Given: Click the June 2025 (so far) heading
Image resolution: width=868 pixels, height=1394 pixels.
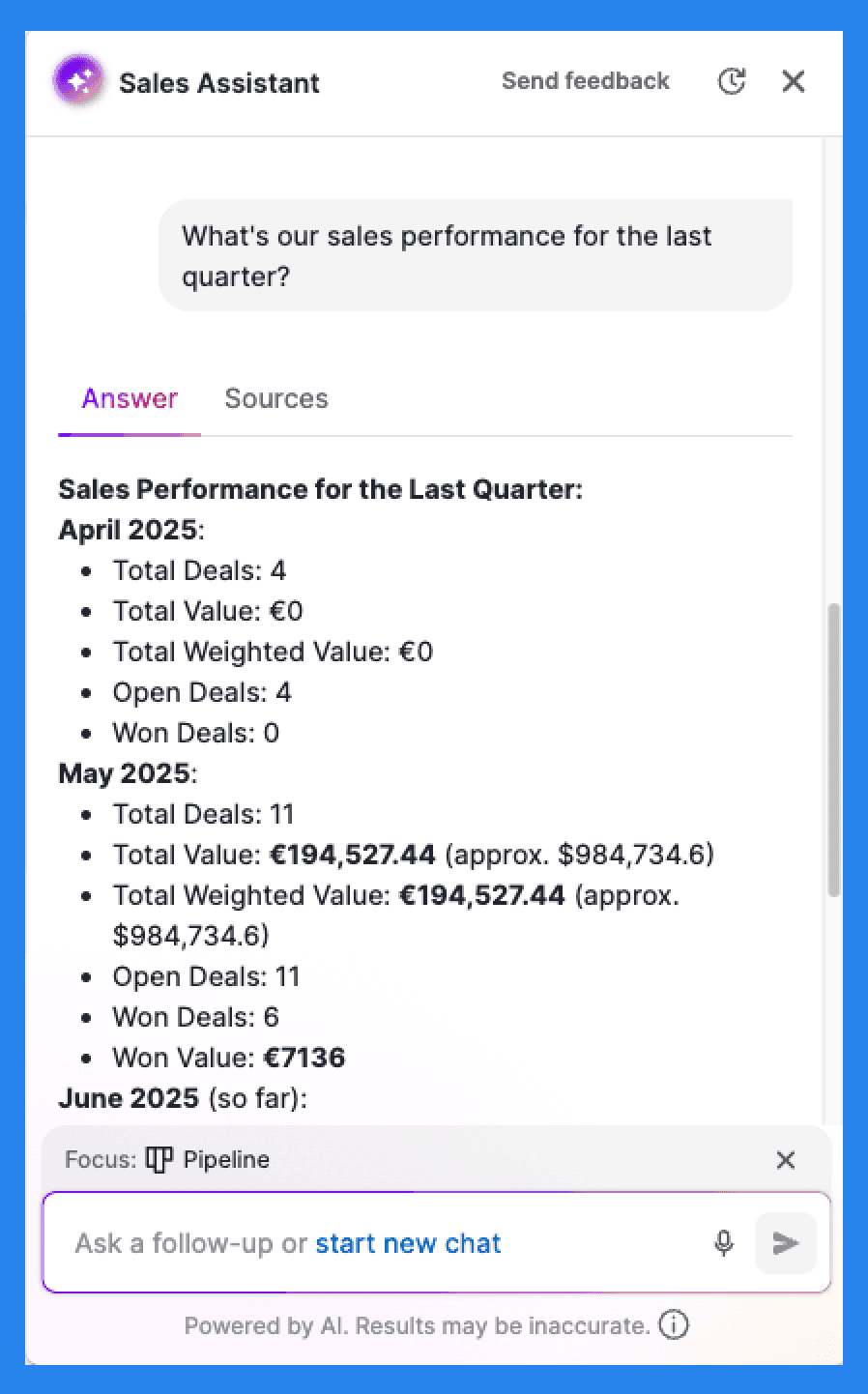Looking at the screenshot, I should click(x=183, y=1098).
